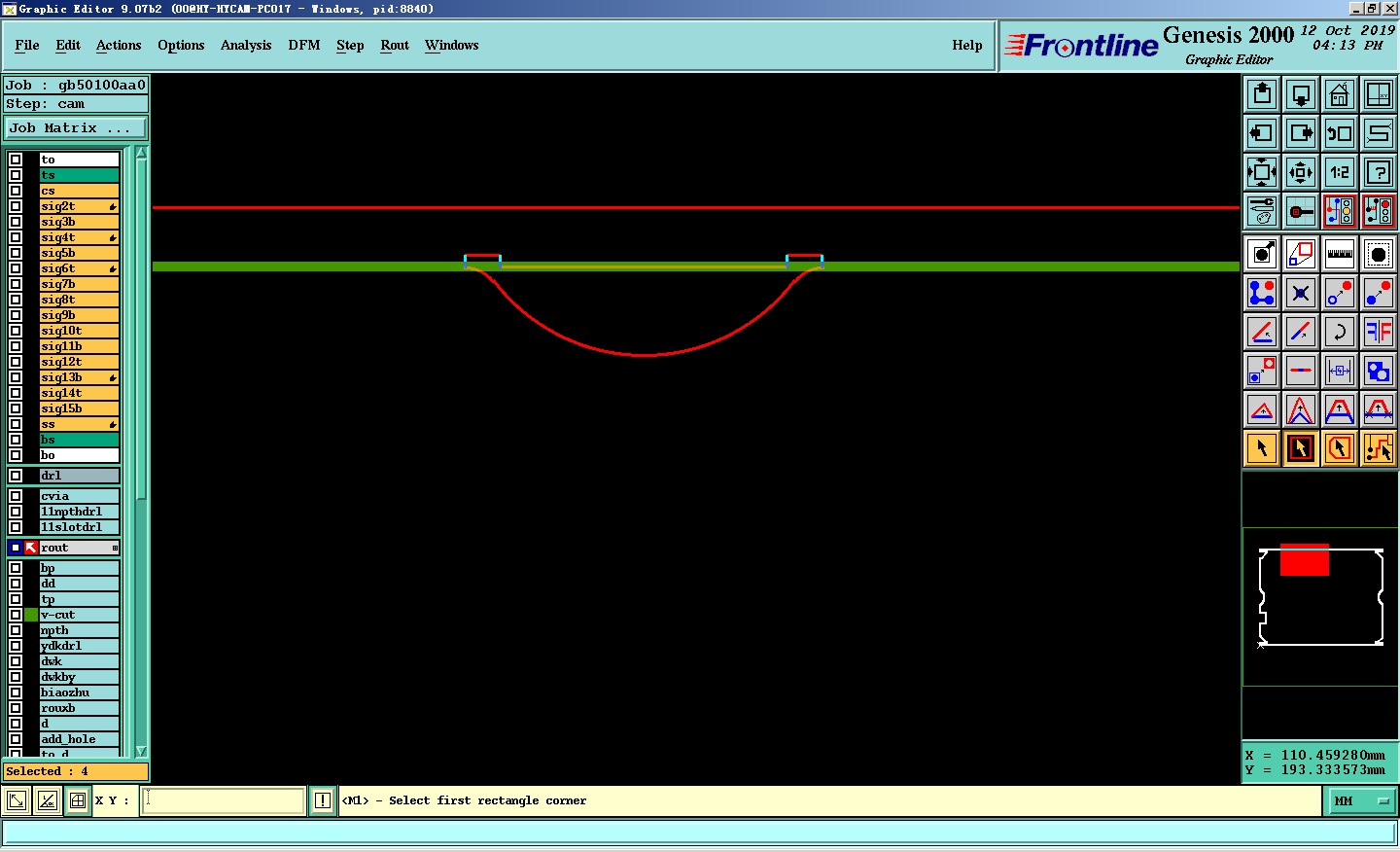Click the pan left arrow icon
The width and height of the screenshot is (1400, 852).
[1262, 133]
